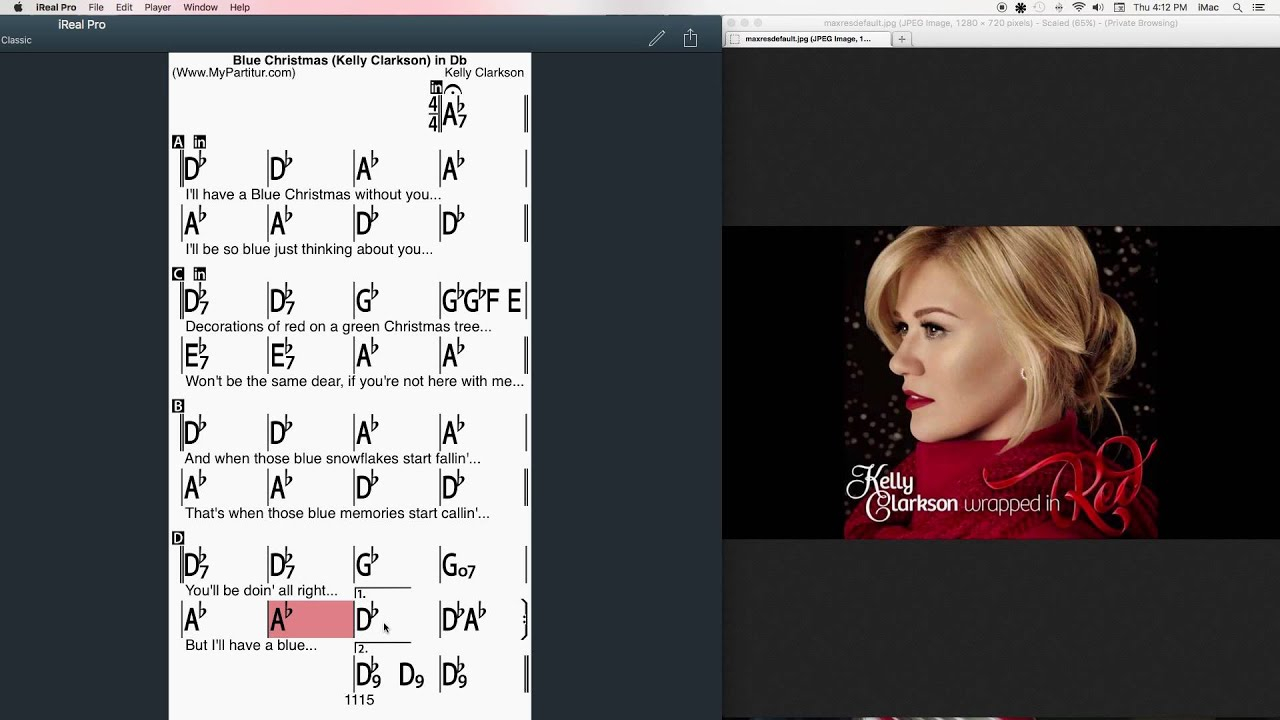This screenshot has height=720, width=1280.
Task: Select the G♭ G♭ F E measure
Action: click(x=483, y=300)
